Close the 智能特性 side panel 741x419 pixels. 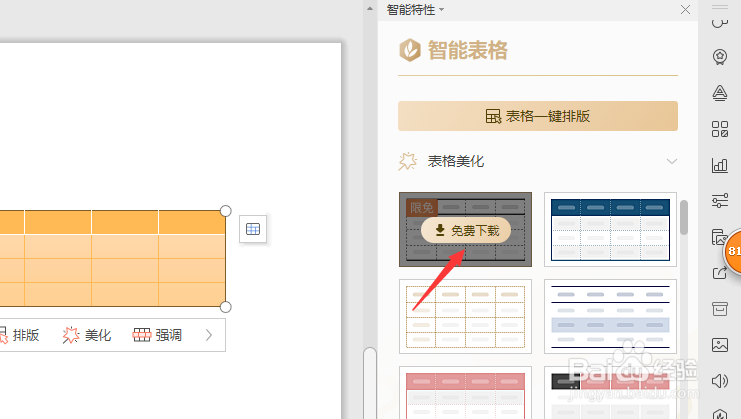685,9
